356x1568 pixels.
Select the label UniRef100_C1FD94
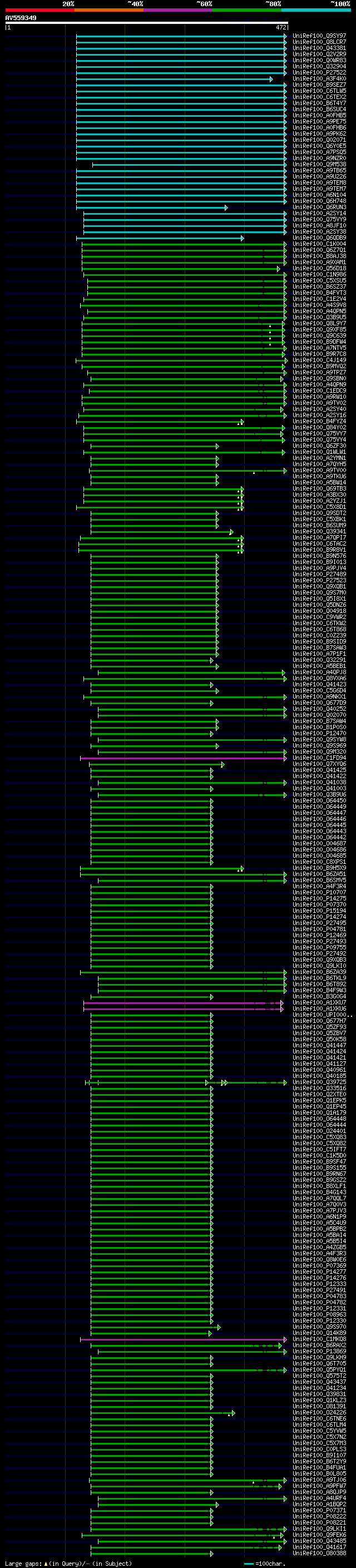[x=319, y=759]
